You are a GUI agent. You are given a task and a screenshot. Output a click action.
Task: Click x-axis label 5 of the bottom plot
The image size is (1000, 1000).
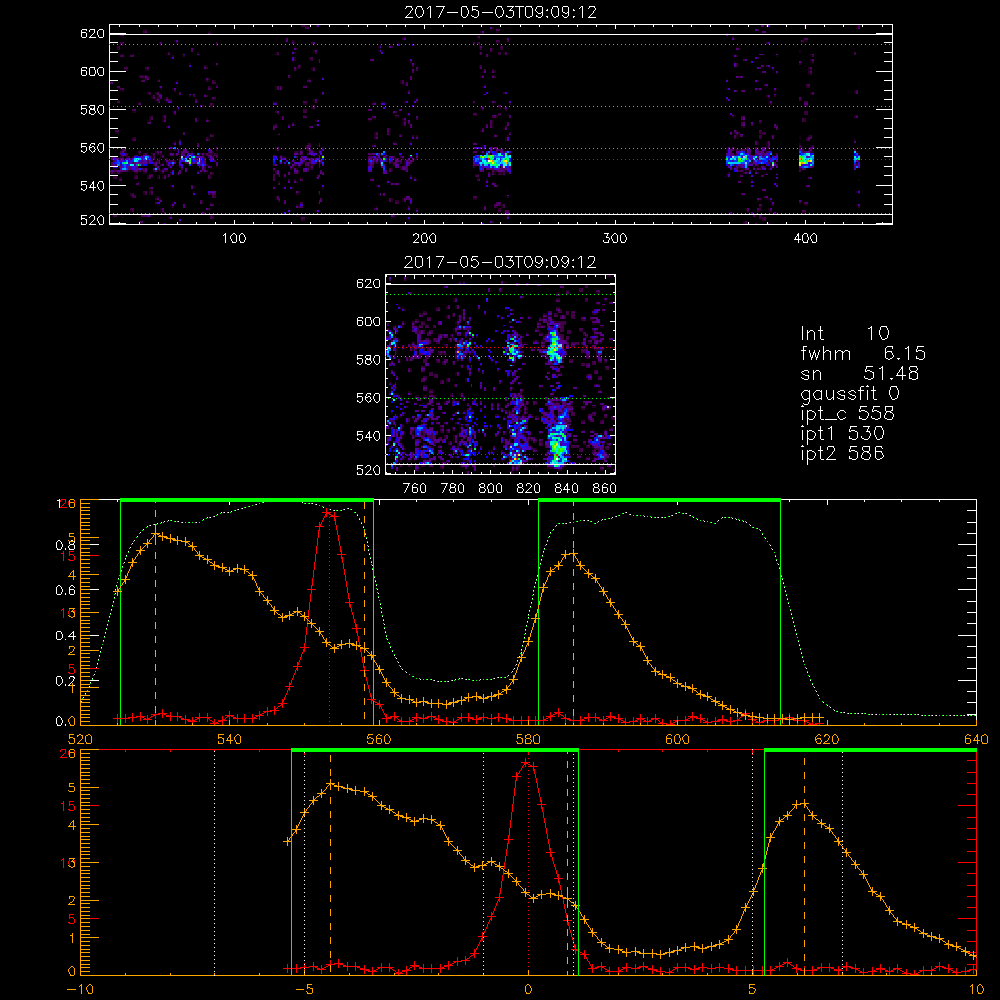click(752, 990)
